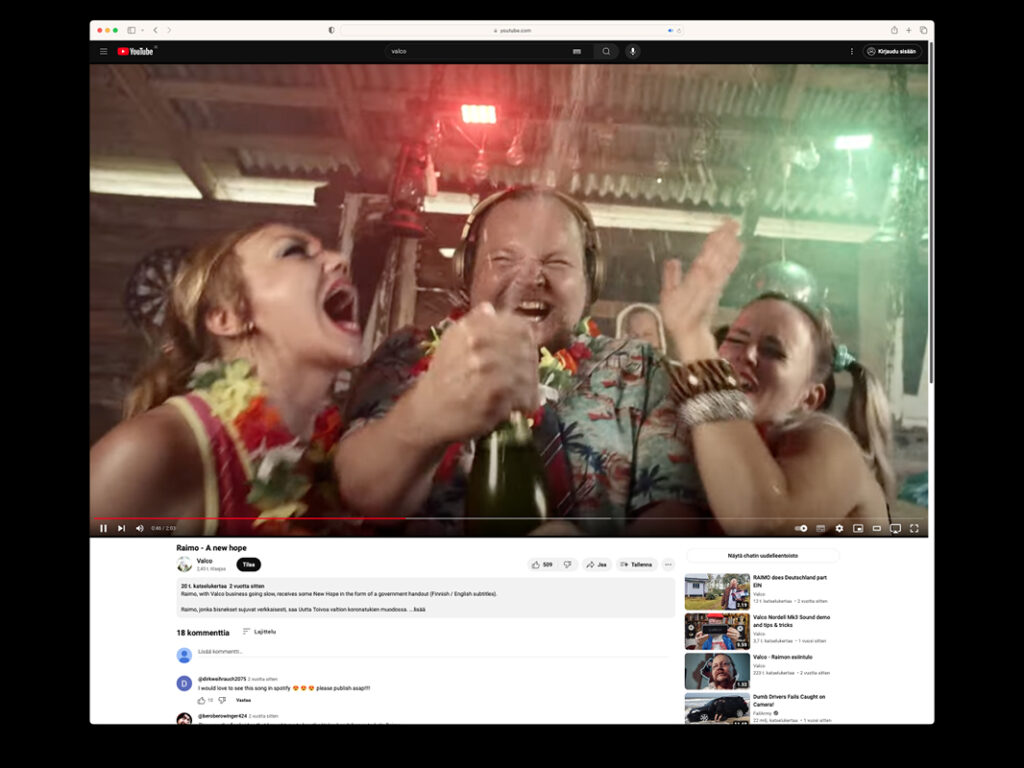Open the @dirkweihrauch2075 username link
Screen dimensions: 1024x768
point(222,679)
